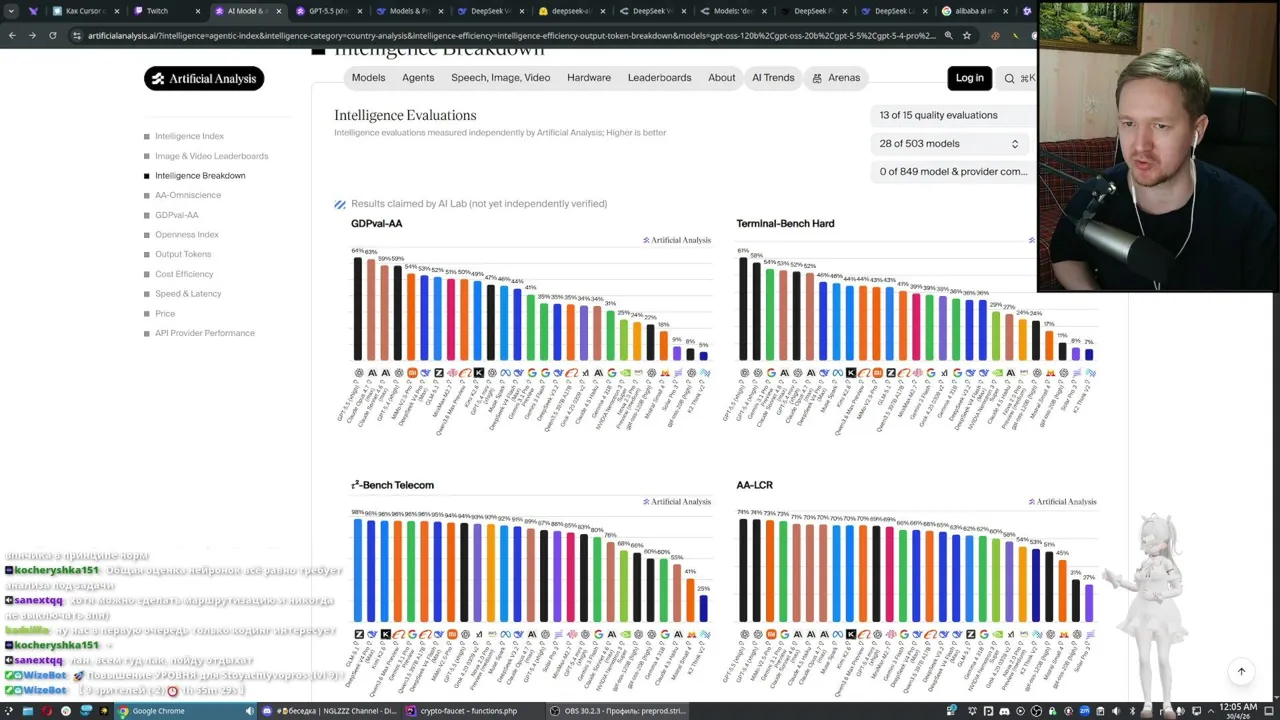1280x720 pixels.
Task: Switch to the deepseek-ai browser tab
Action: click(x=570, y=11)
